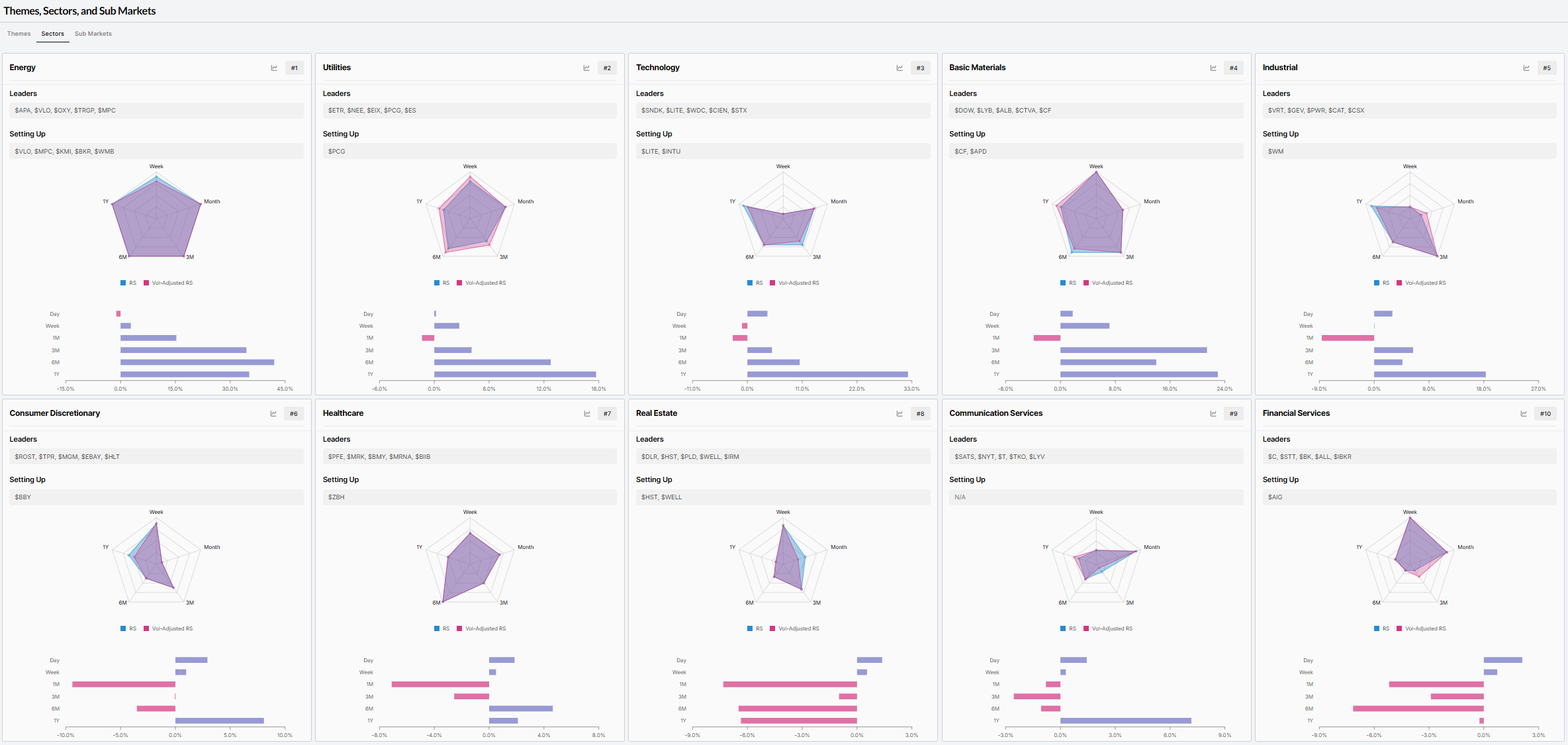Viewport: 1568px width, 745px height.
Task: Open Consumer Discretionary chart icon
Action: point(273,414)
